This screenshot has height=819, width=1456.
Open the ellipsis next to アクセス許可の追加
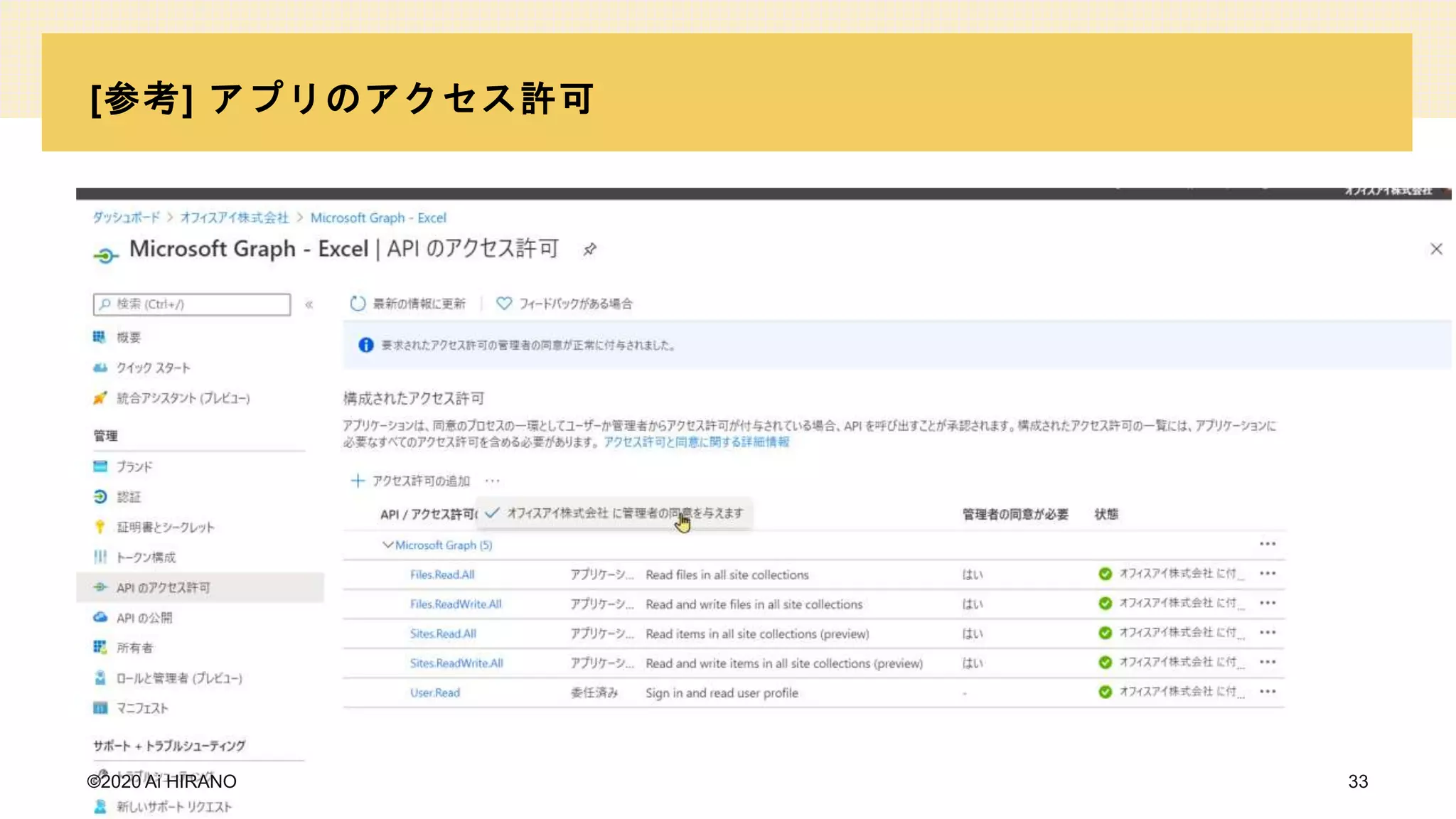(492, 481)
